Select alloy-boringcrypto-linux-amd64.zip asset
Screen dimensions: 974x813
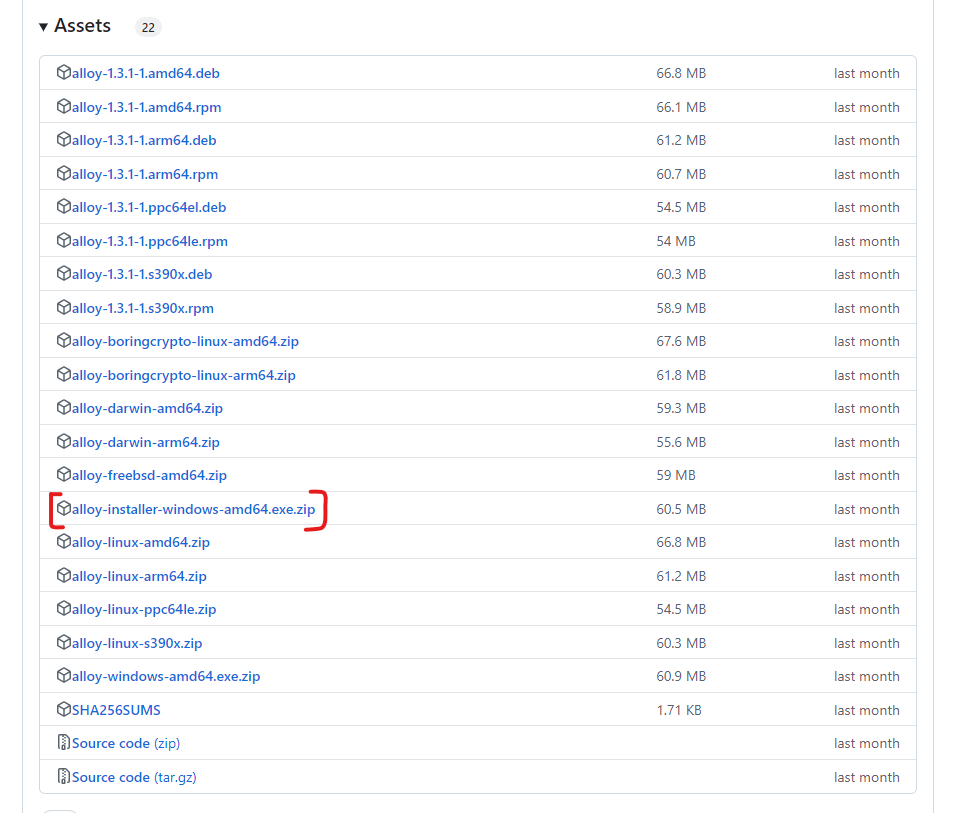[x=185, y=341]
